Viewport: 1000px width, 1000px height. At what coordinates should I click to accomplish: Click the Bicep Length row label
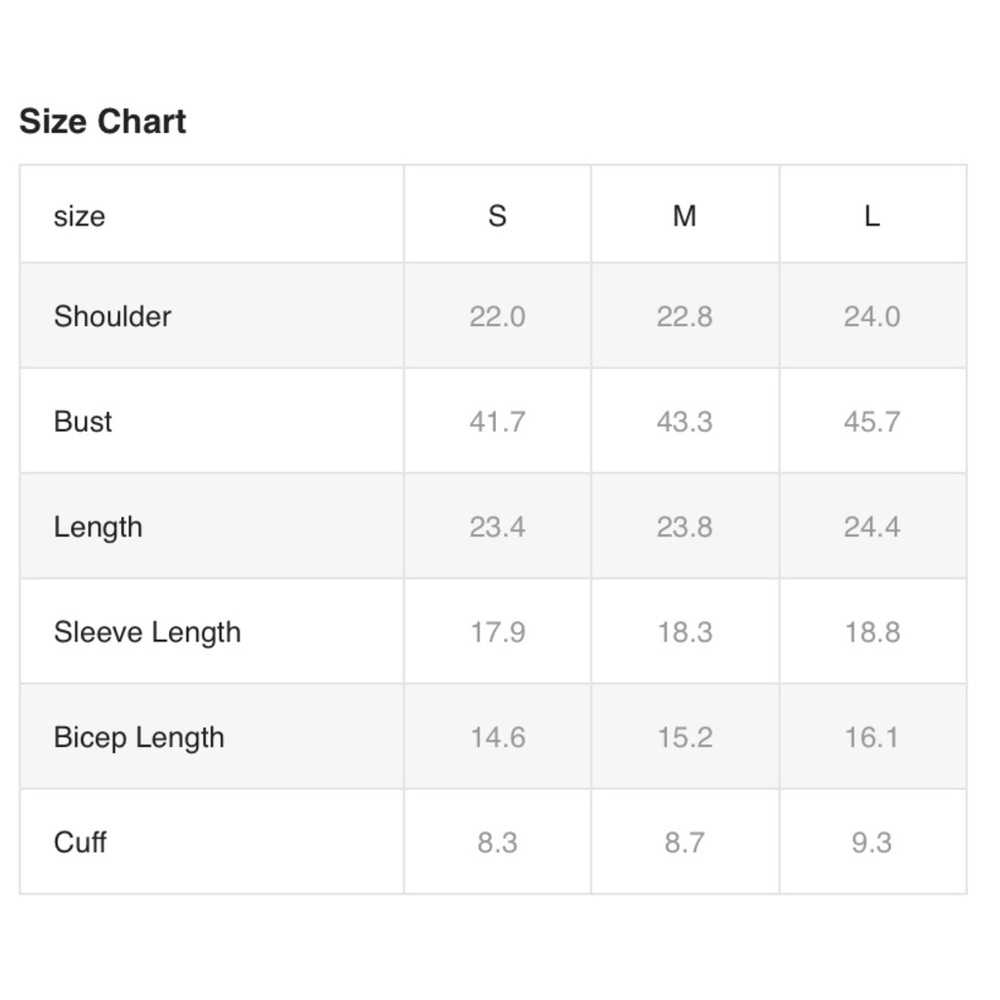click(x=139, y=739)
